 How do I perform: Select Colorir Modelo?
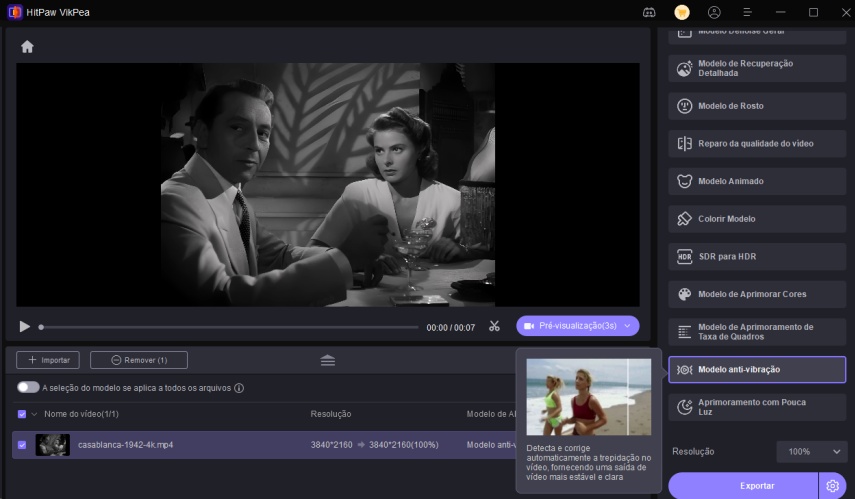[x=757, y=219]
